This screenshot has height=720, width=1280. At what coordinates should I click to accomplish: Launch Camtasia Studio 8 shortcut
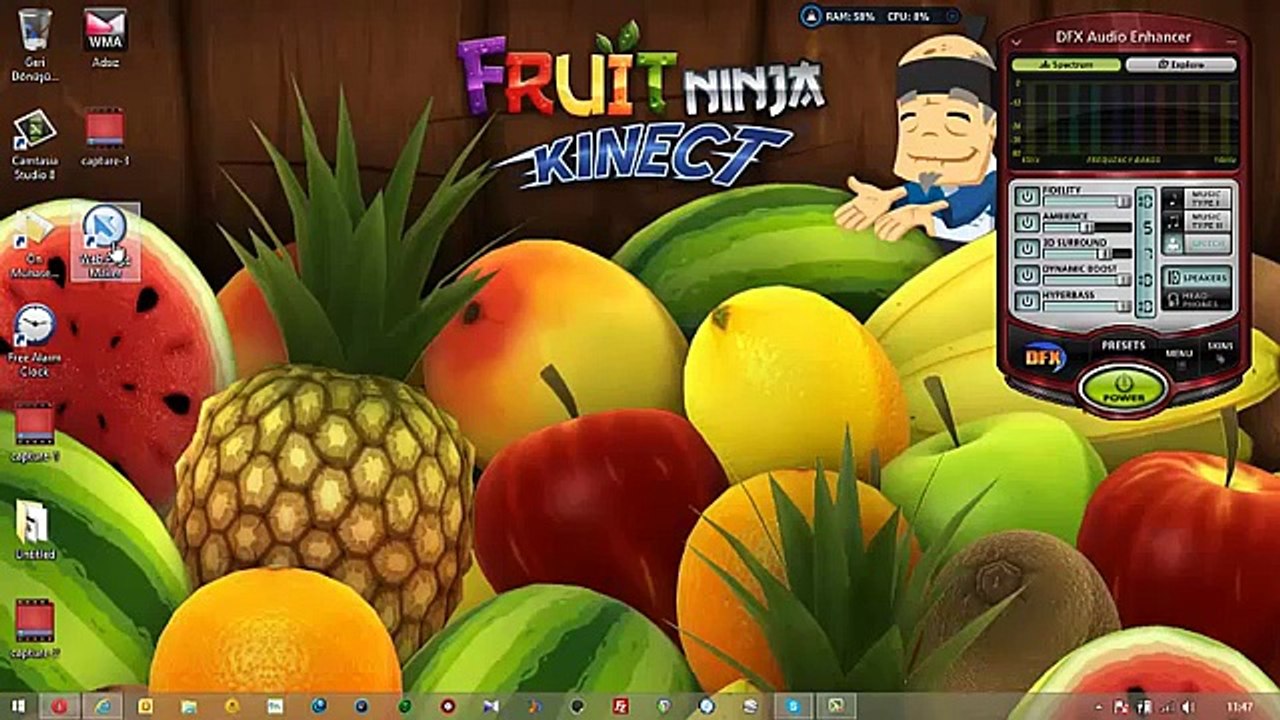[34, 144]
